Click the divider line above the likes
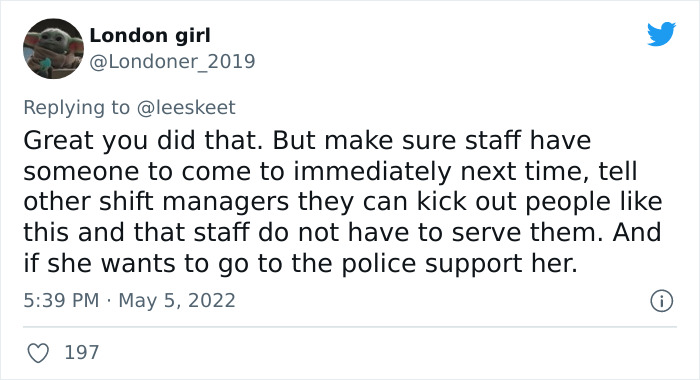Viewport: 700px width, 380px height. [x=350, y=327]
